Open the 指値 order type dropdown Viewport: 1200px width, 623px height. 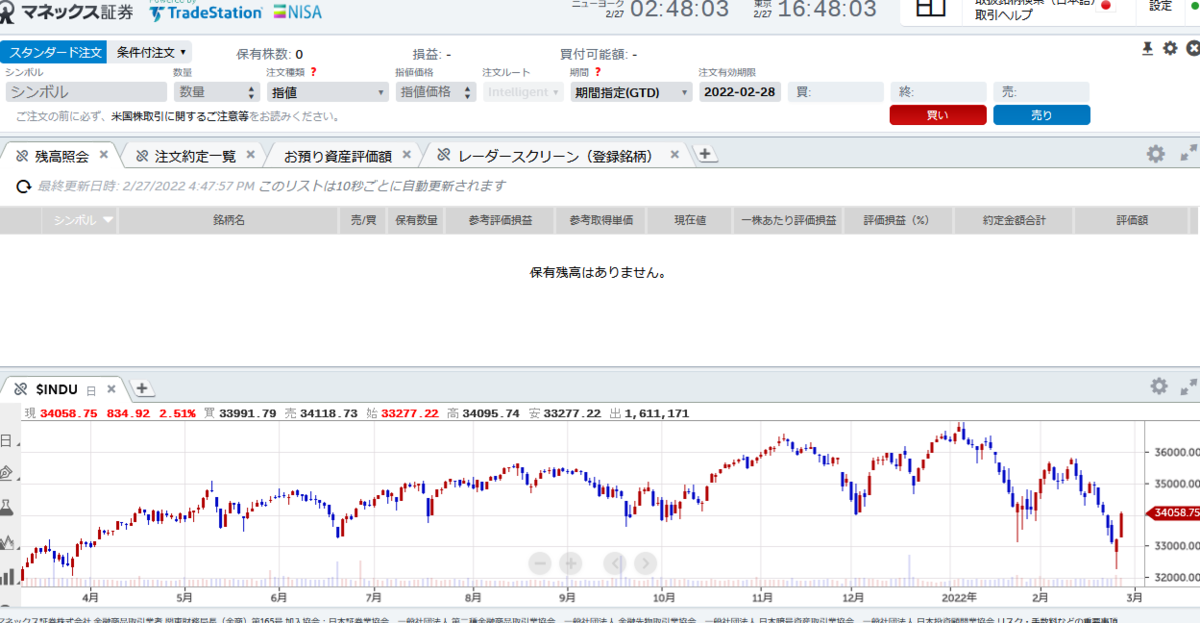327,92
